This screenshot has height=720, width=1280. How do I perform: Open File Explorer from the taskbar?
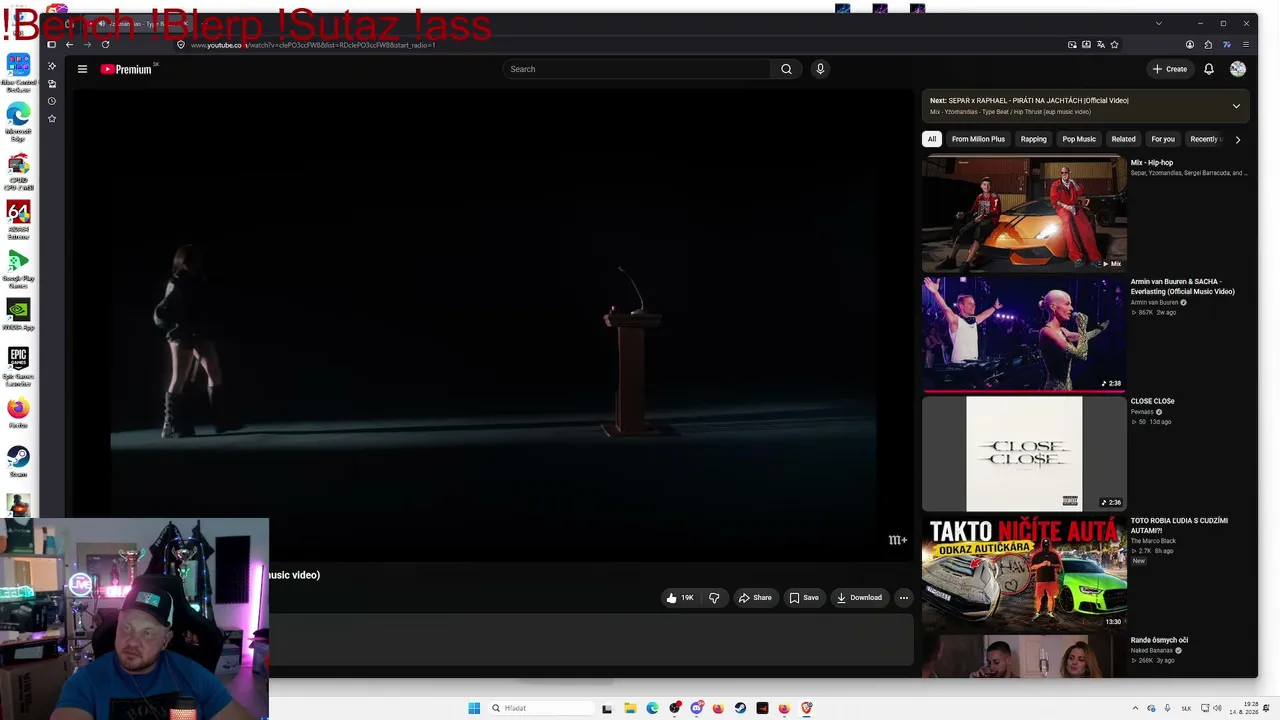click(x=630, y=708)
